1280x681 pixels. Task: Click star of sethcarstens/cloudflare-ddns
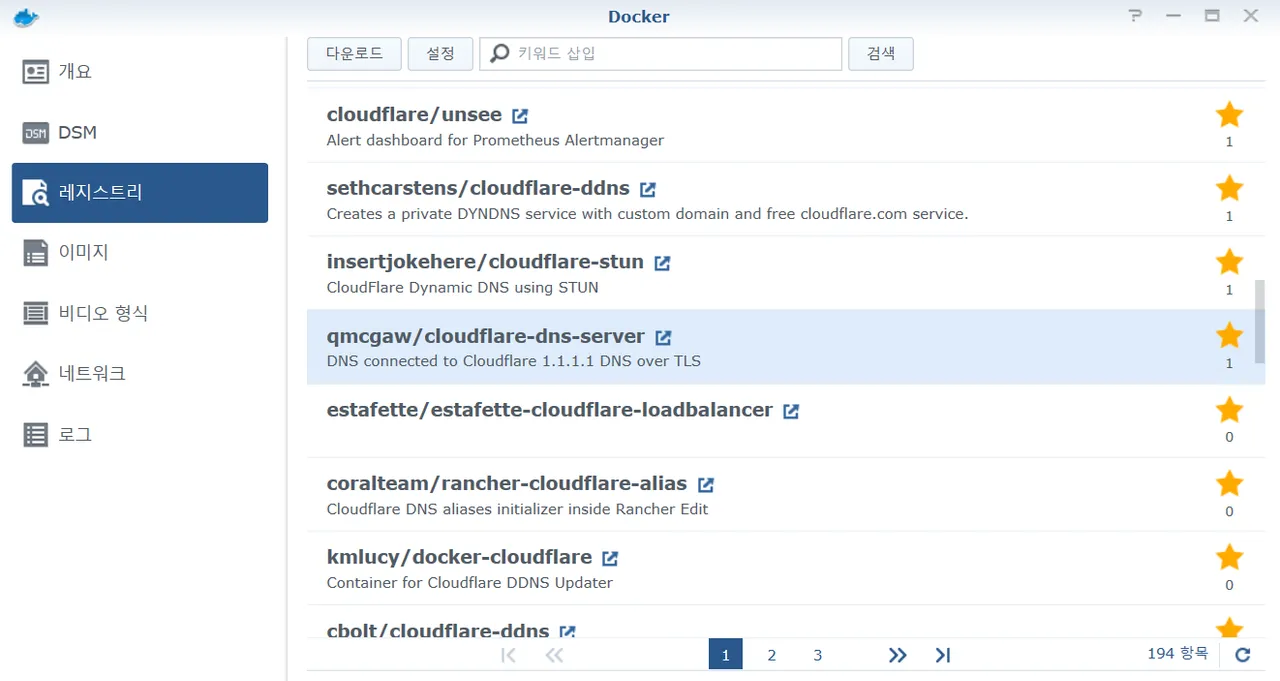click(x=1229, y=188)
